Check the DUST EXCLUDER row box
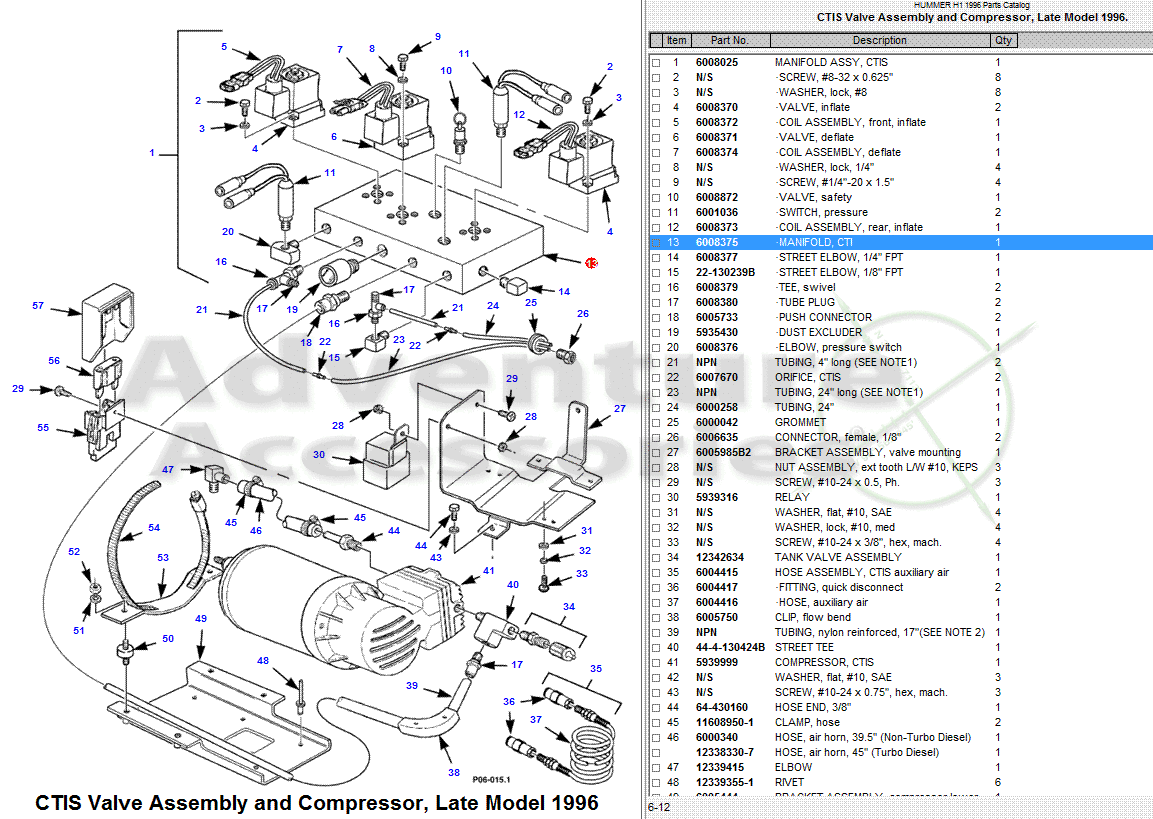This screenshot has height=819, width=1153. pyautogui.click(x=656, y=332)
